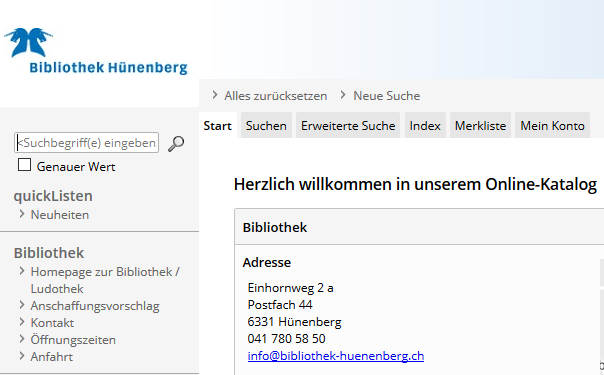The width and height of the screenshot is (604, 375).
Task: Switch to the Index tab
Action: pos(425,126)
